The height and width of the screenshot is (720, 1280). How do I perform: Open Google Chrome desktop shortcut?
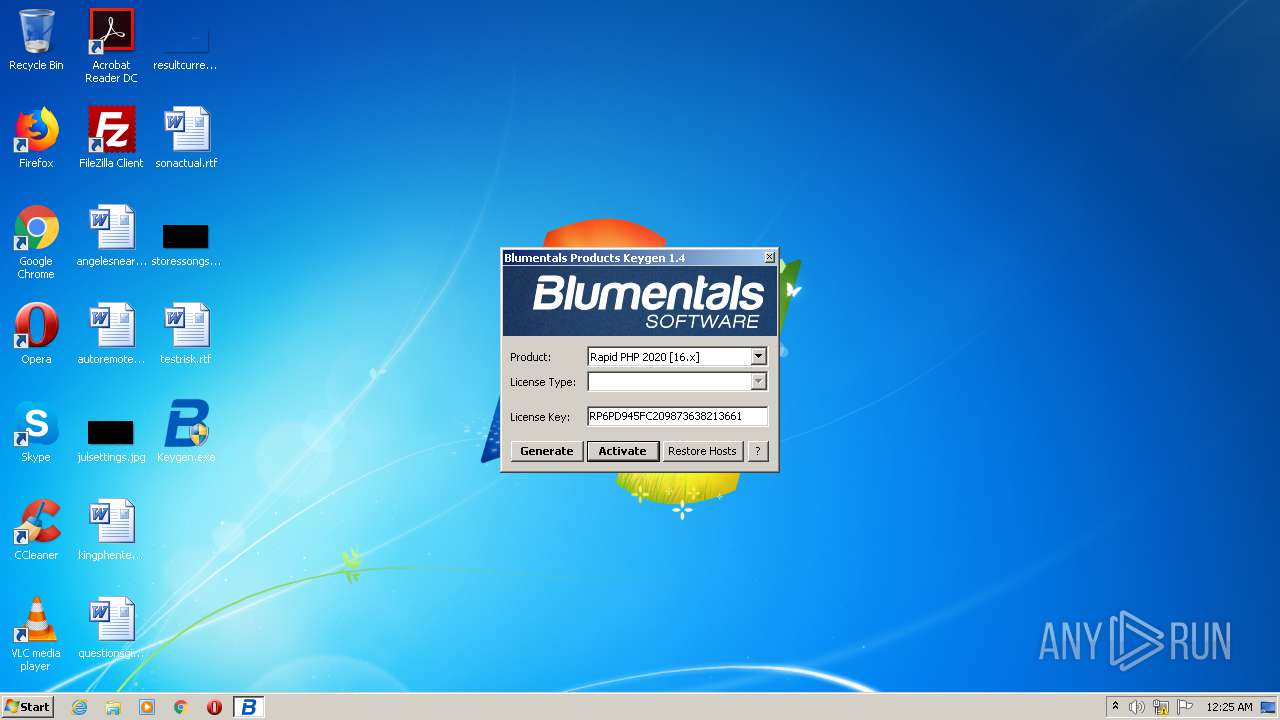point(36,242)
